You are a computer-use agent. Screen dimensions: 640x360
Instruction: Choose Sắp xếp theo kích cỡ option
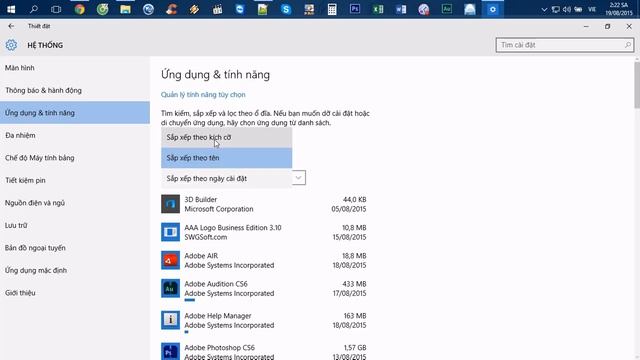[227, 138]
